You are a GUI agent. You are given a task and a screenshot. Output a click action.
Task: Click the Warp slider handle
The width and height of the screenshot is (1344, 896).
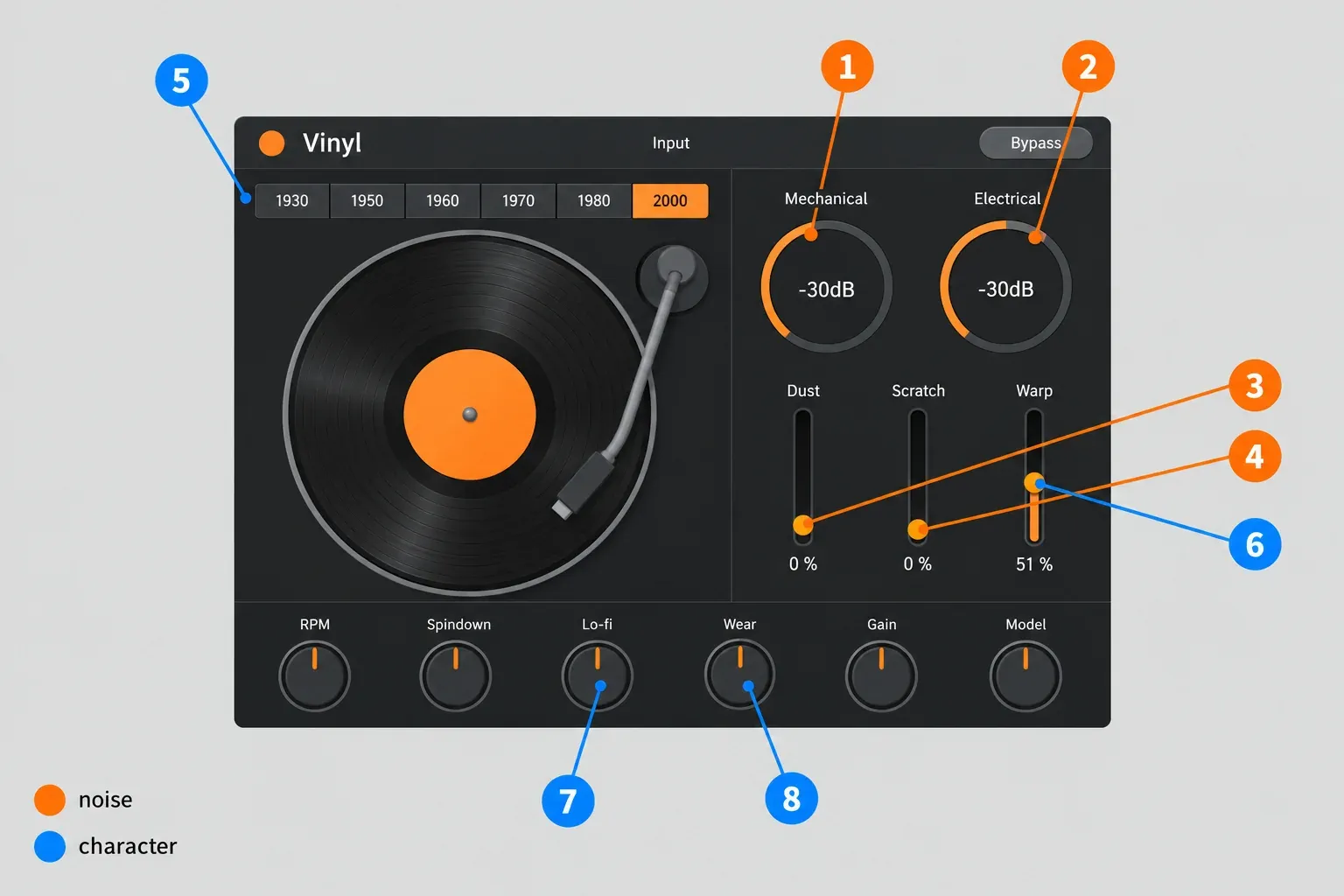tap(1034, 482)
